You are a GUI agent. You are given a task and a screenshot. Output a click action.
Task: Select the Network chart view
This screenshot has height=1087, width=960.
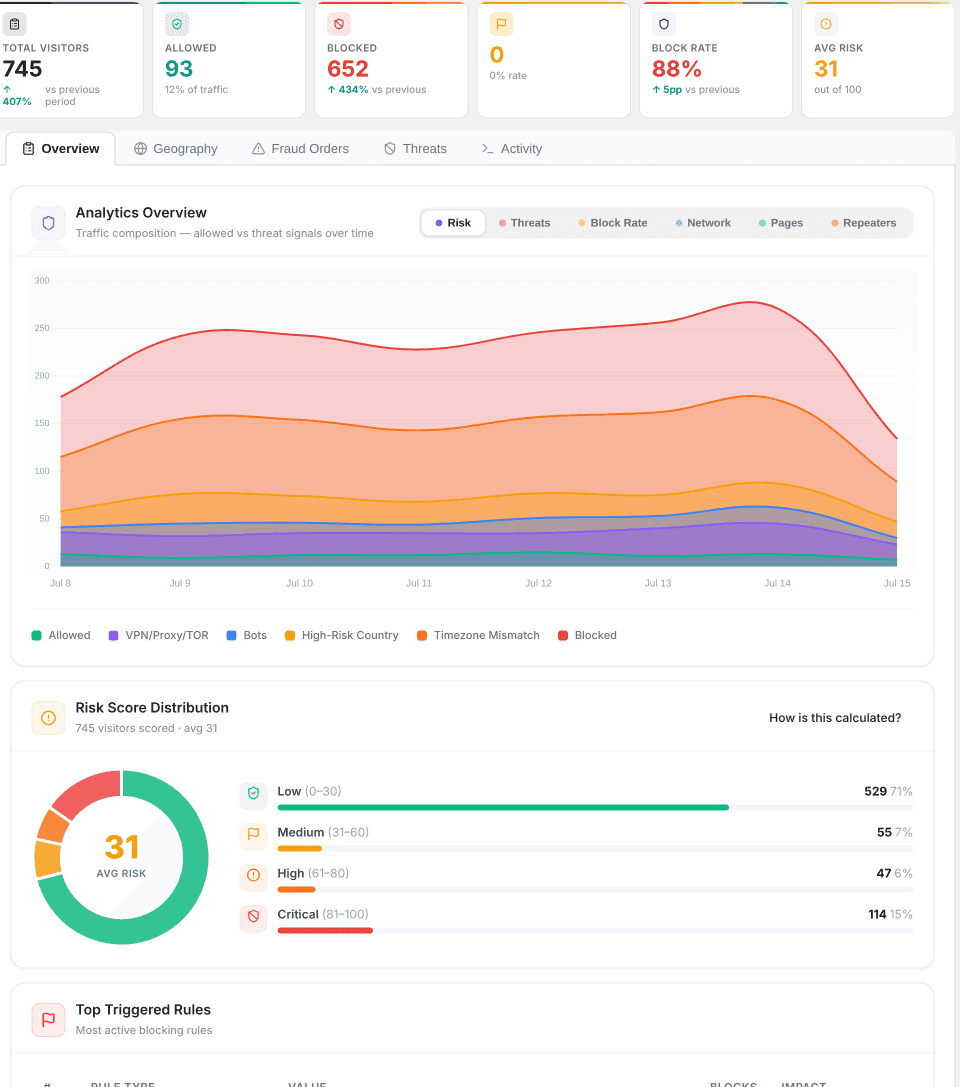[703, 223]
